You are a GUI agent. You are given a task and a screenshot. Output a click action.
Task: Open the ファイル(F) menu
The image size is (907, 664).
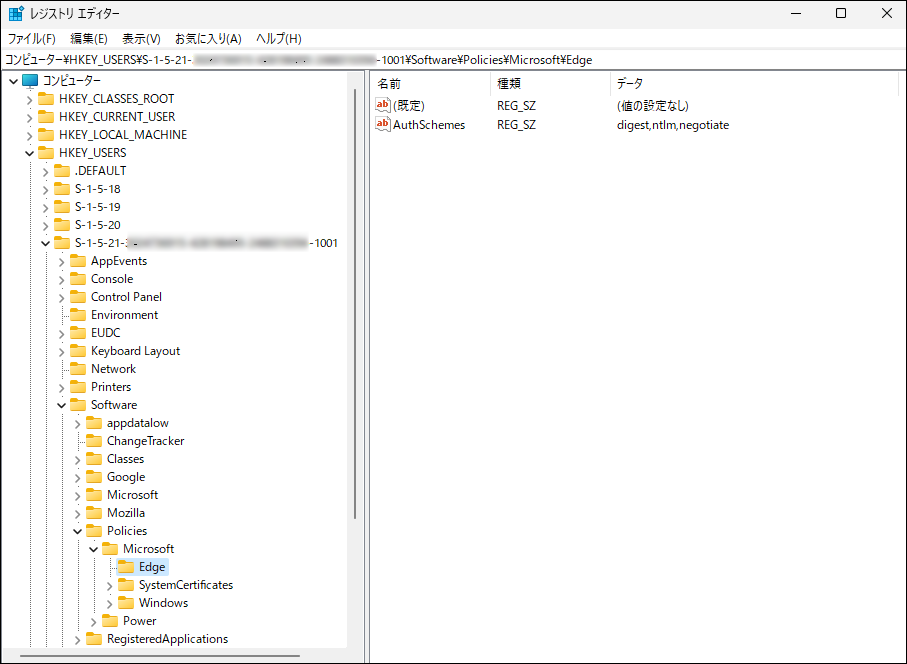[31, 39]
